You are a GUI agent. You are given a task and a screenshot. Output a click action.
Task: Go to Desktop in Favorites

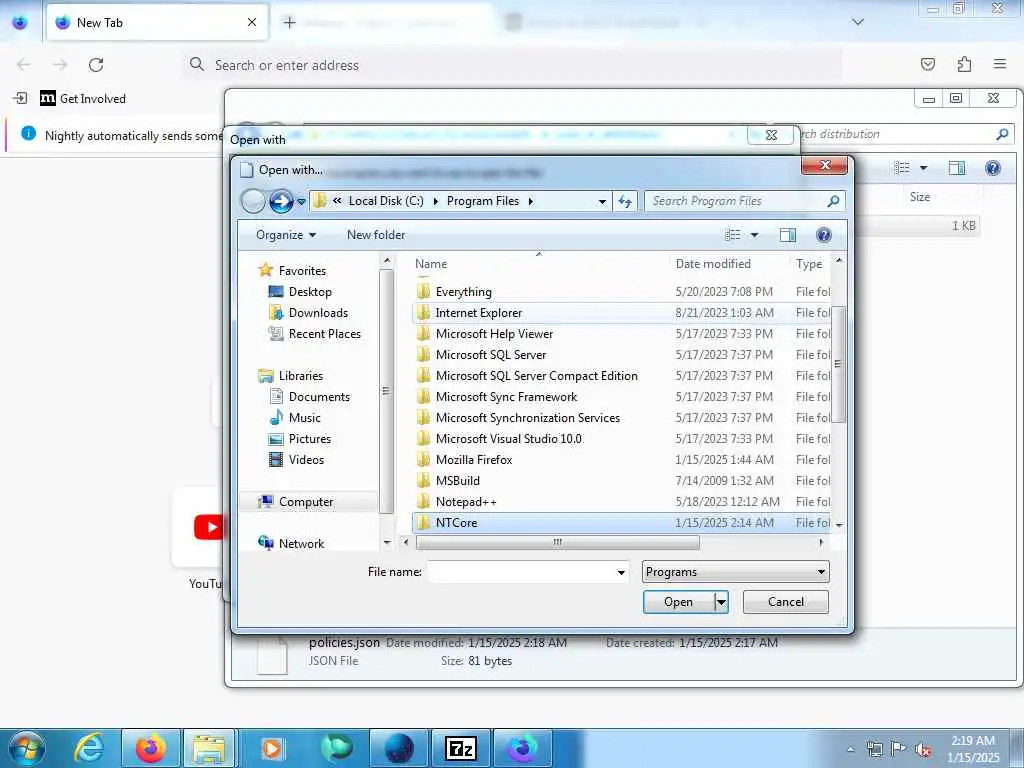[310, 292]
